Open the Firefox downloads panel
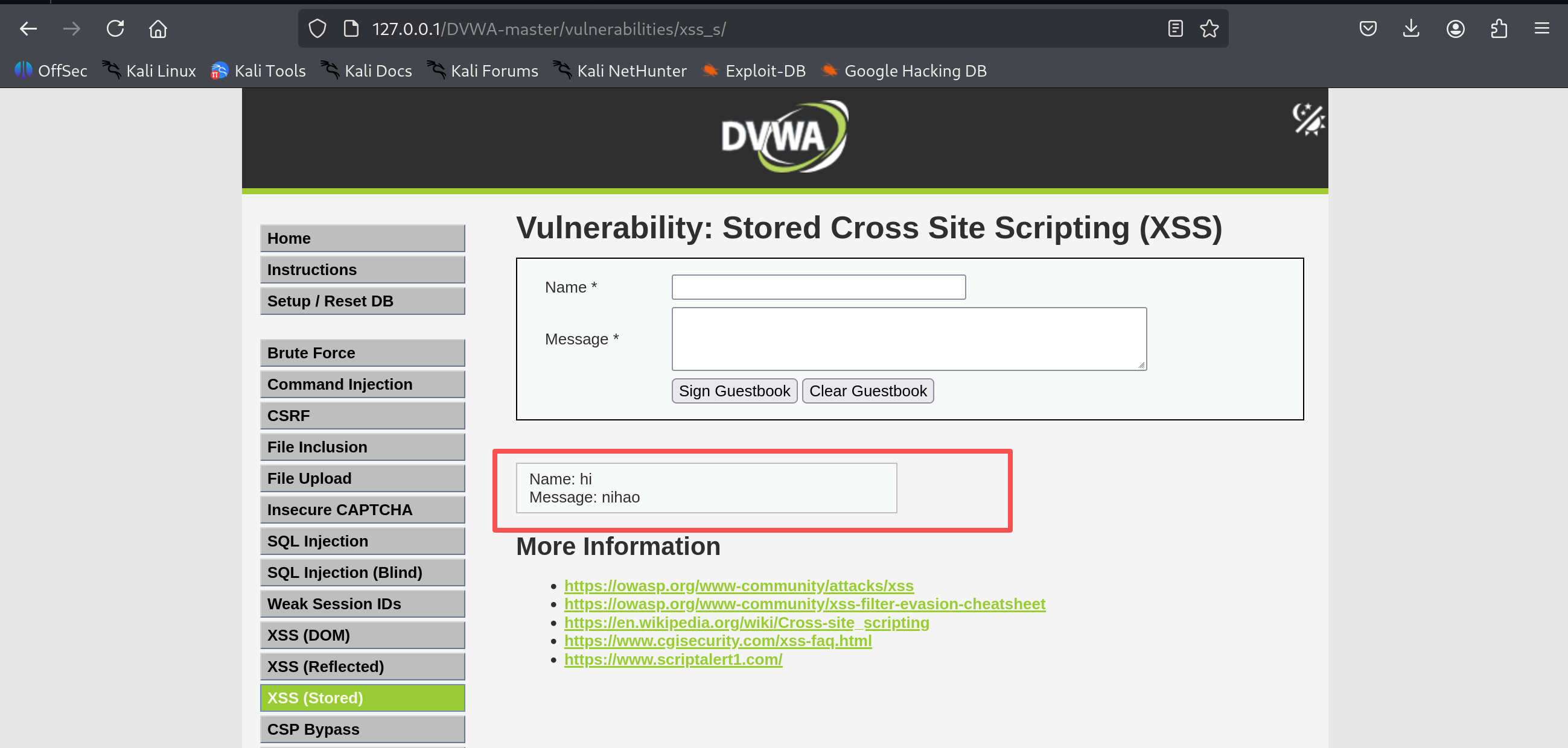This screenshot has width=1568, height=748. tap(1411, 28)
